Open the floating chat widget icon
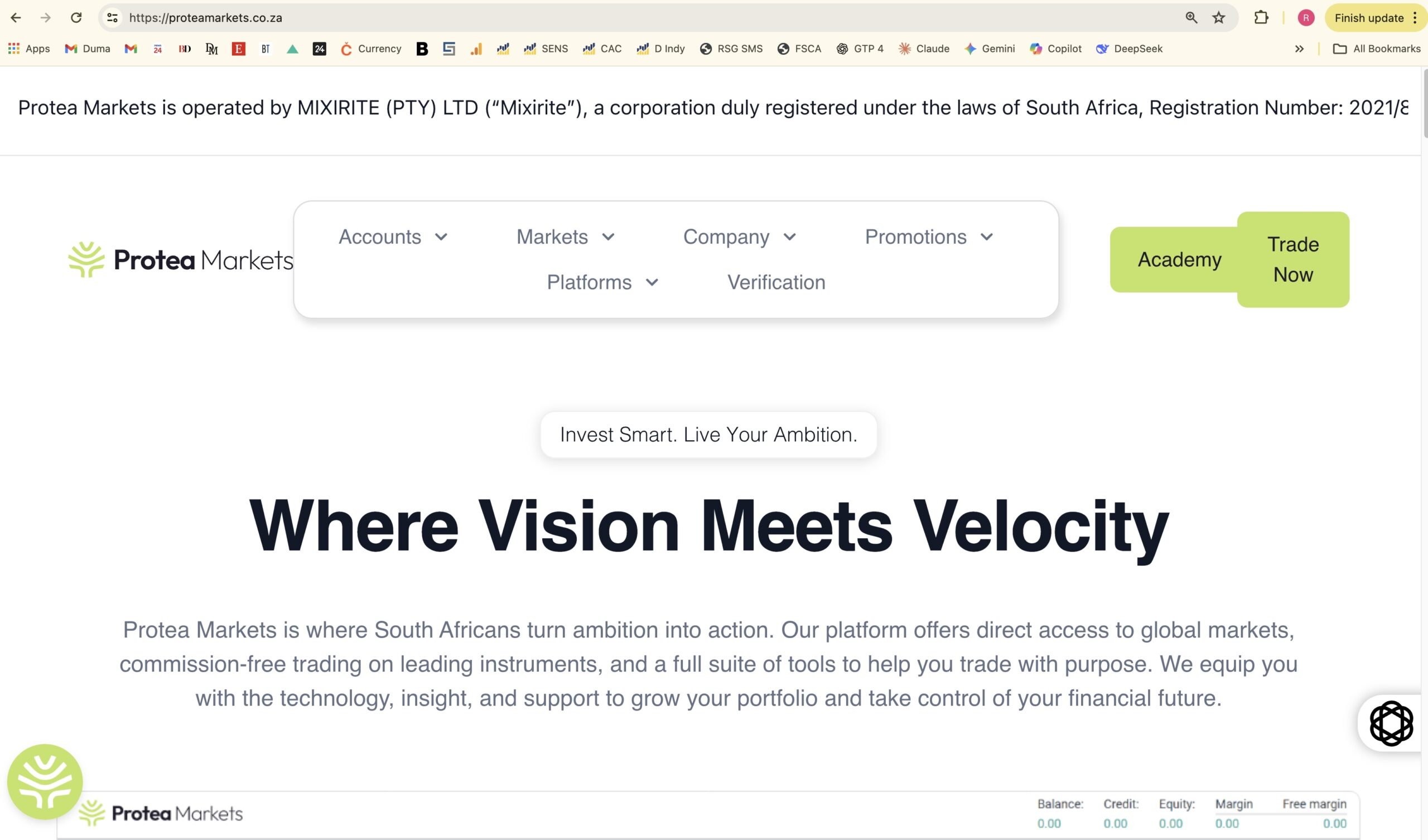 pyautogui.click(x=1391, y=723)
